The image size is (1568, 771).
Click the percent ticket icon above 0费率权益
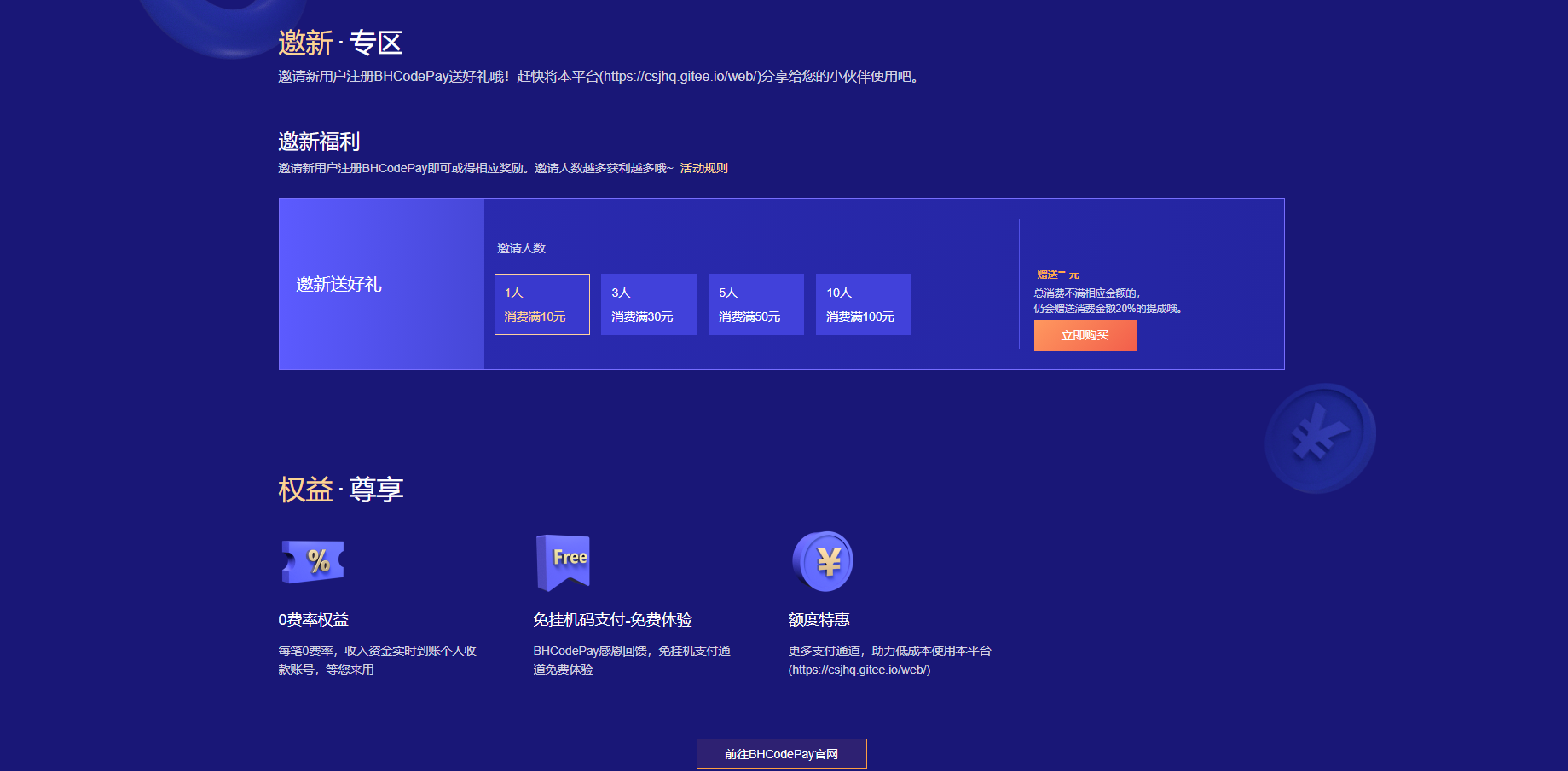(311, 561)
